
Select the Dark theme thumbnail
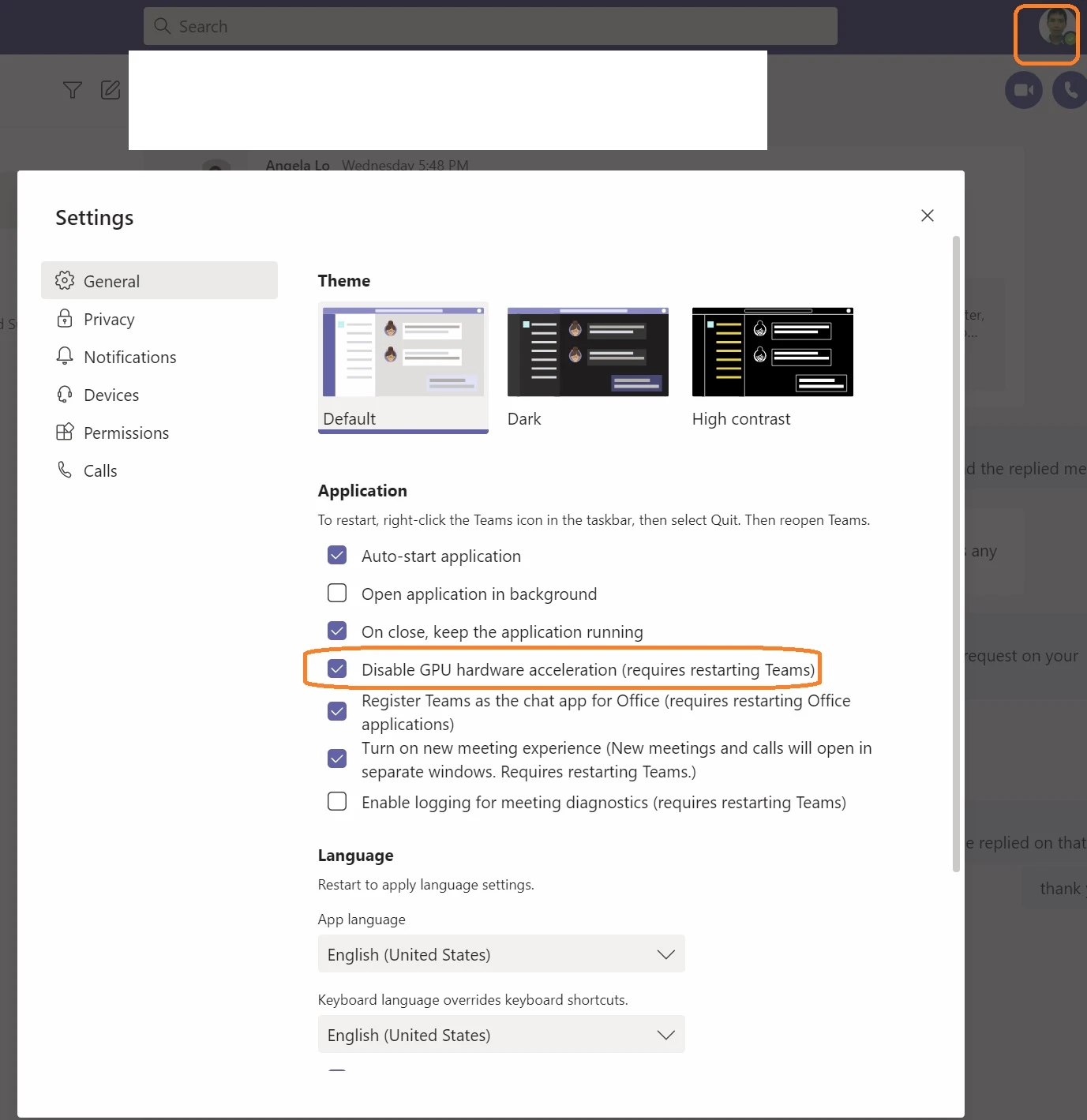(x=588, y=352)
